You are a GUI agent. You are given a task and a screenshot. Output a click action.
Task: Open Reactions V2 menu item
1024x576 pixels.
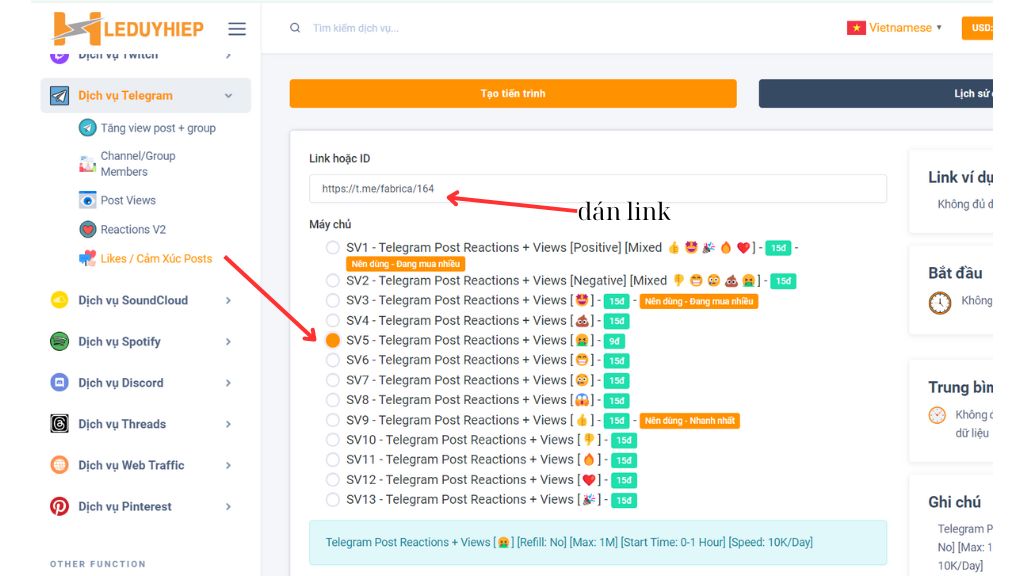[133, 229]
